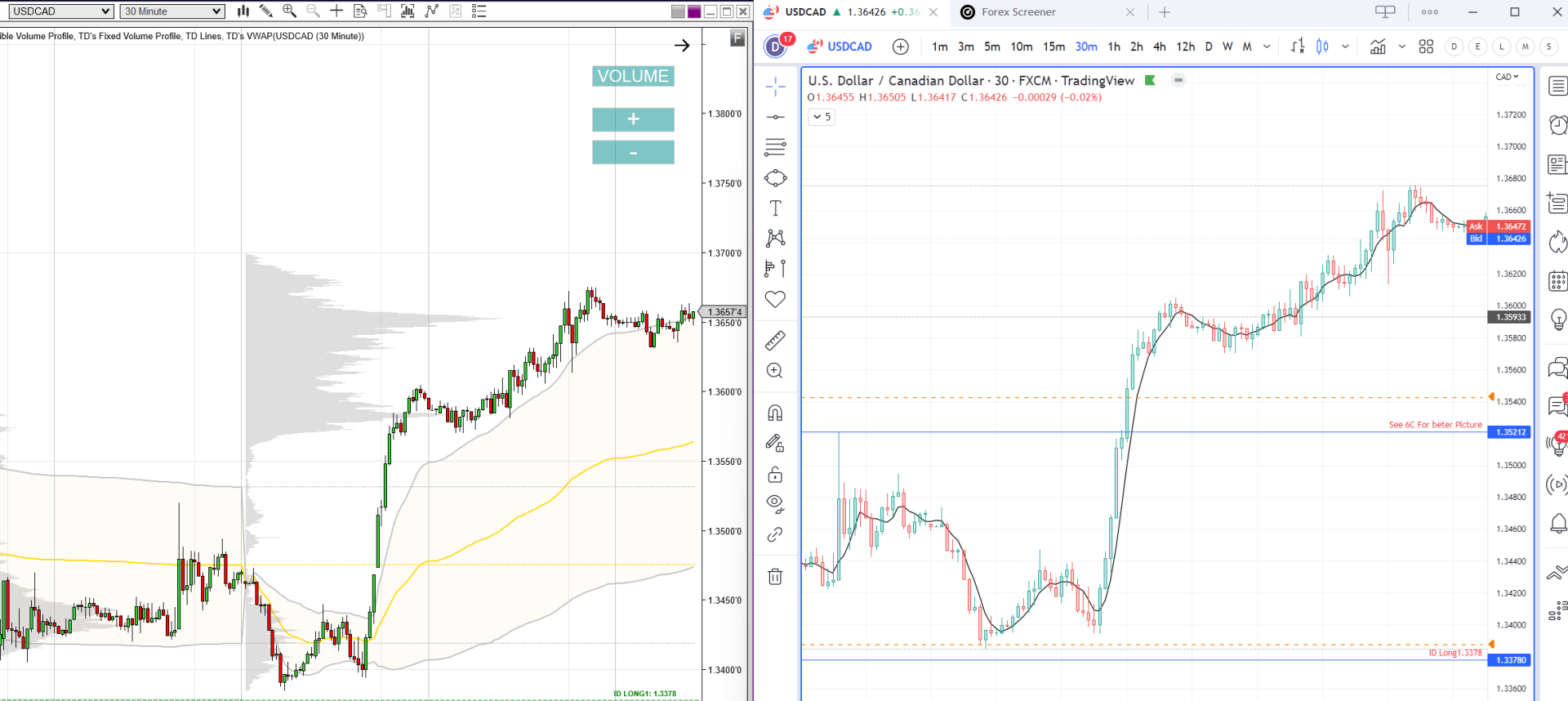The image size is (1568, 701).
Task: Click the add symbol compare plus icon
Action: pyautogui.click(x=901, y=47)
